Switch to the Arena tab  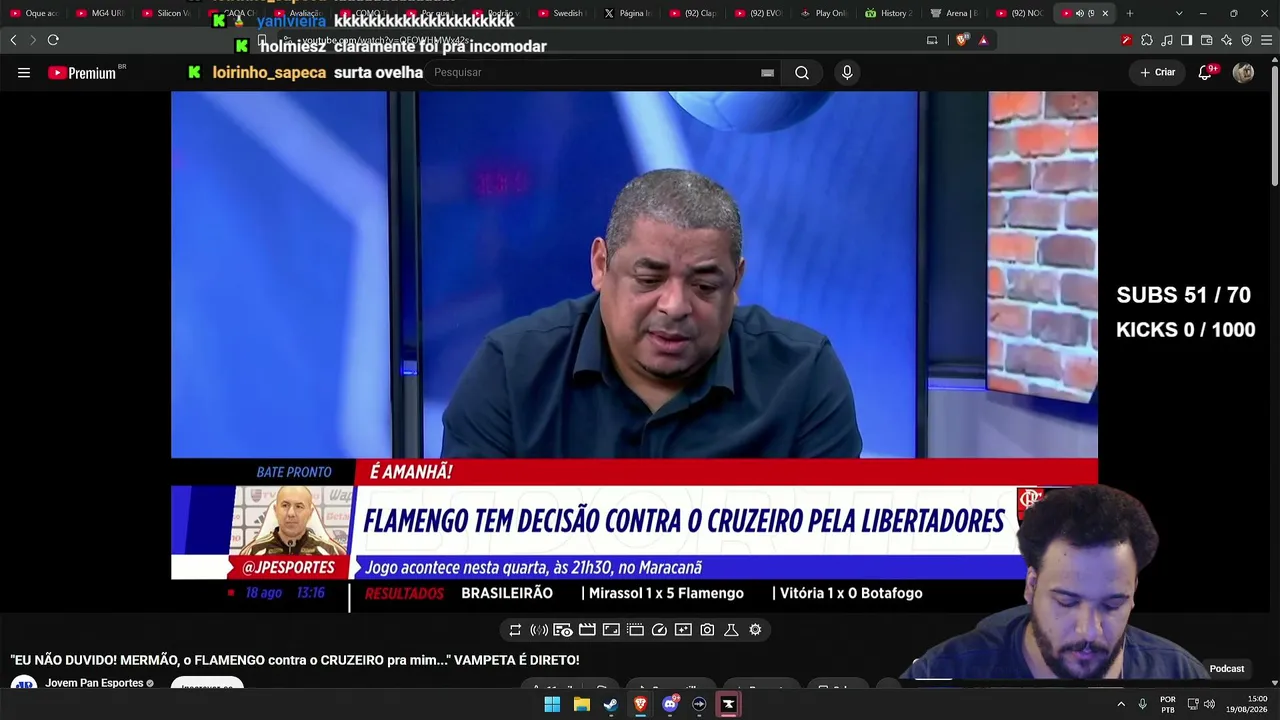click(956, 13)
